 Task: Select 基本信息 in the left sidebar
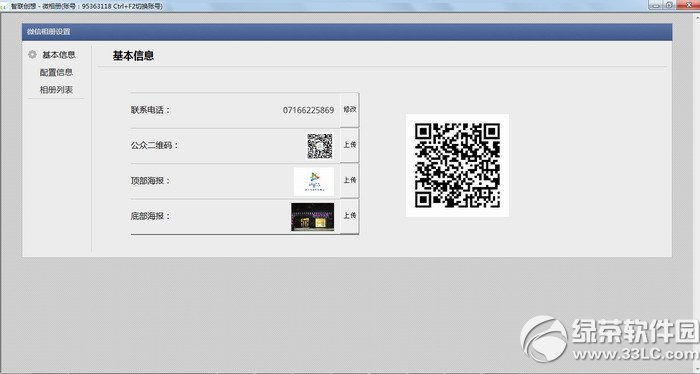(x=58, y=55)
